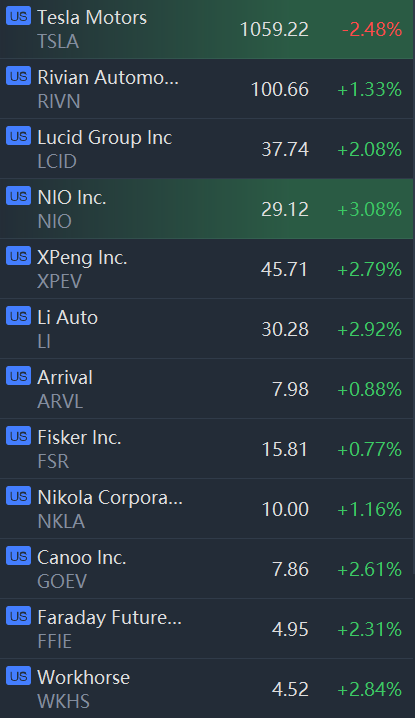The image size is (415, 718).
Task: Click the US icon beside Li Auto
Action: point(18,316)
